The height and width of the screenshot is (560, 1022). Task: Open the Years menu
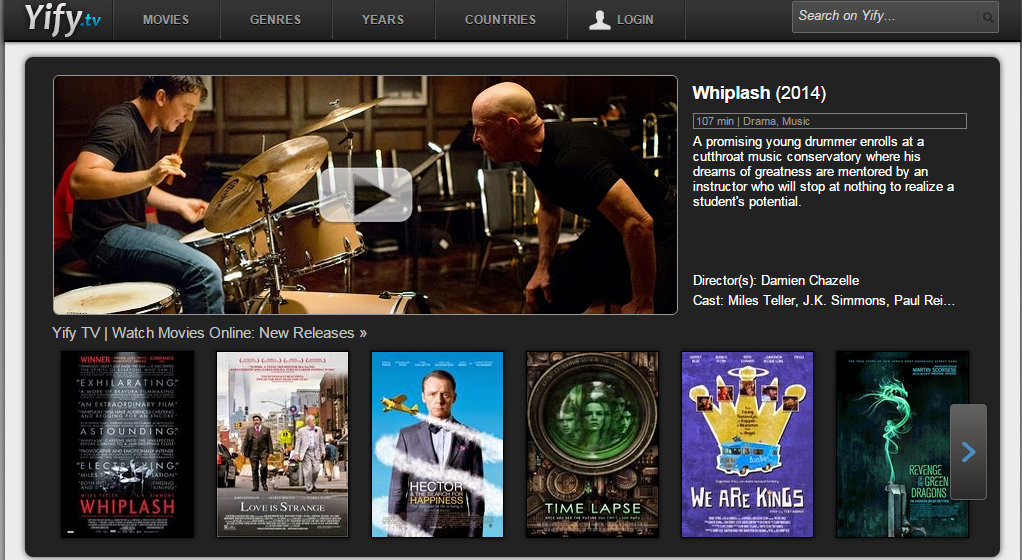tap(383, 20)
